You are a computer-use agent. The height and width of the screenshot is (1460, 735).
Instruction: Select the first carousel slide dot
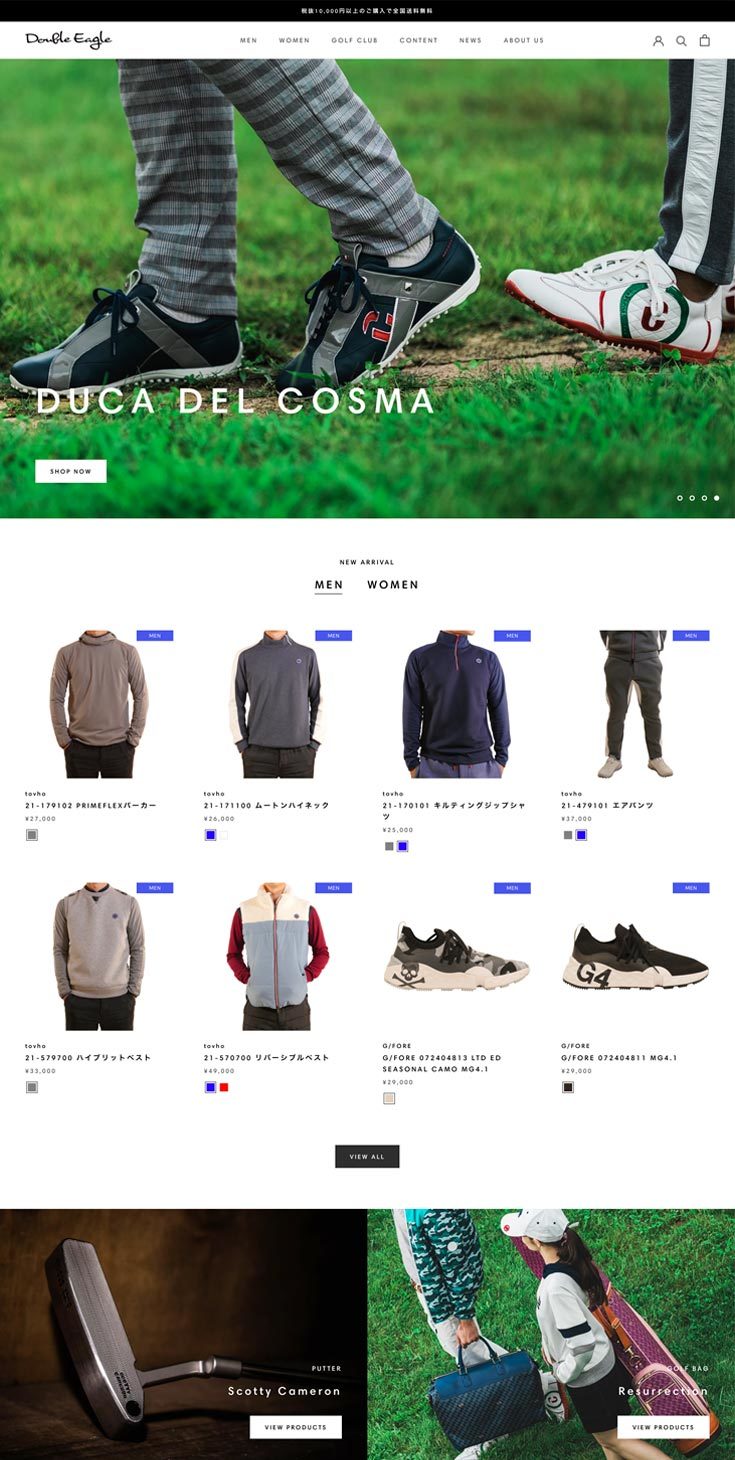680,498
